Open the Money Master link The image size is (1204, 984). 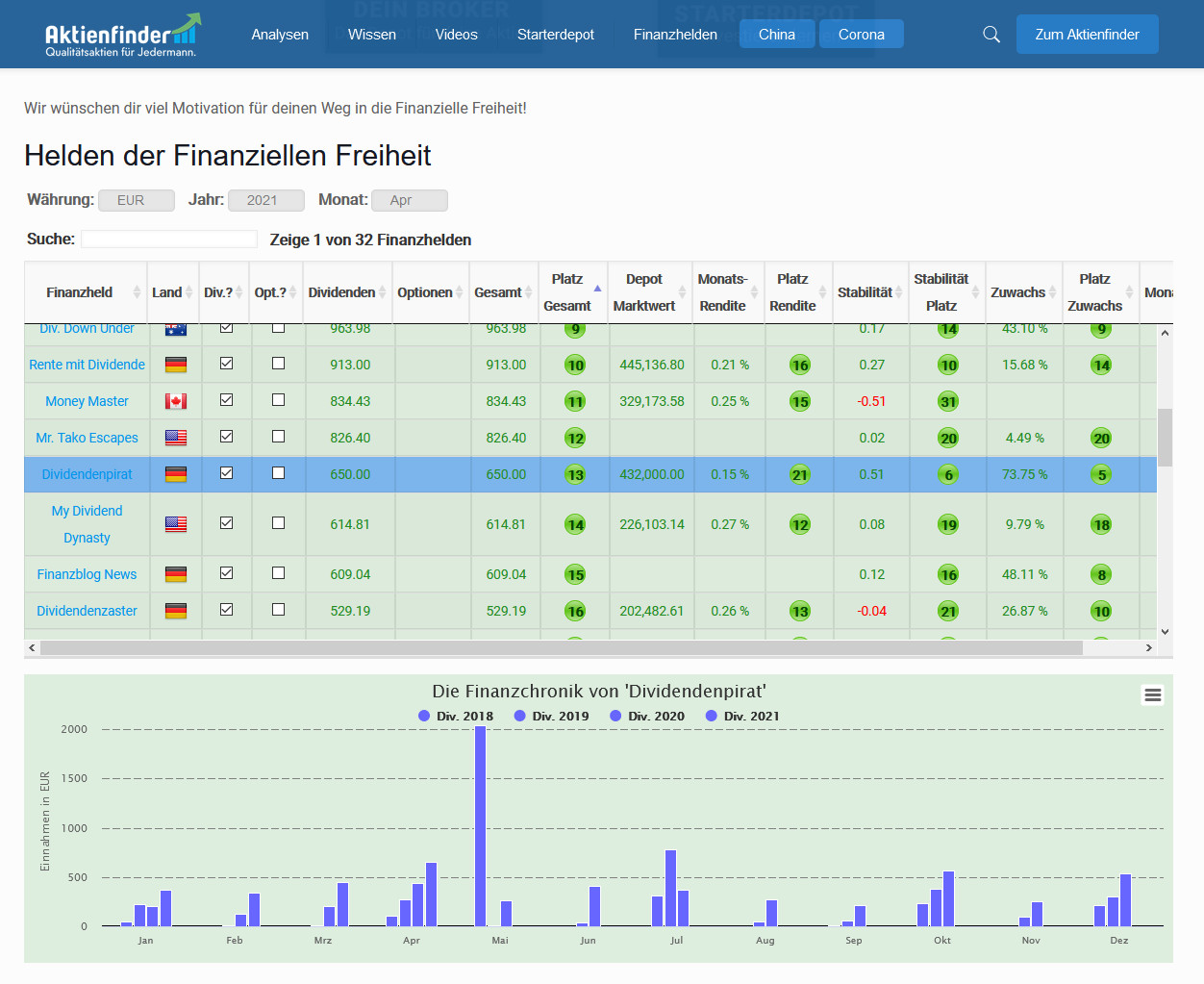pyautogui.click(x=88, y=401)
